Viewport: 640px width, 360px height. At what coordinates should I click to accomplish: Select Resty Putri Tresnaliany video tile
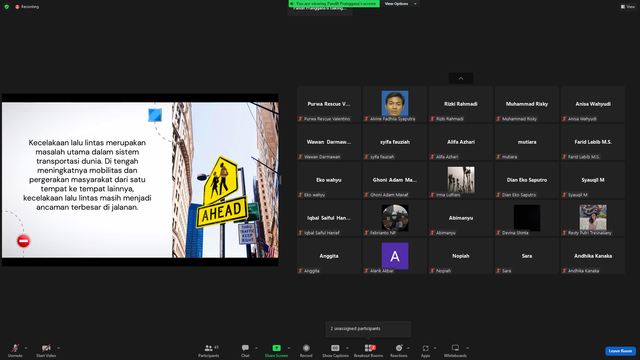click(x=593, y=218)
